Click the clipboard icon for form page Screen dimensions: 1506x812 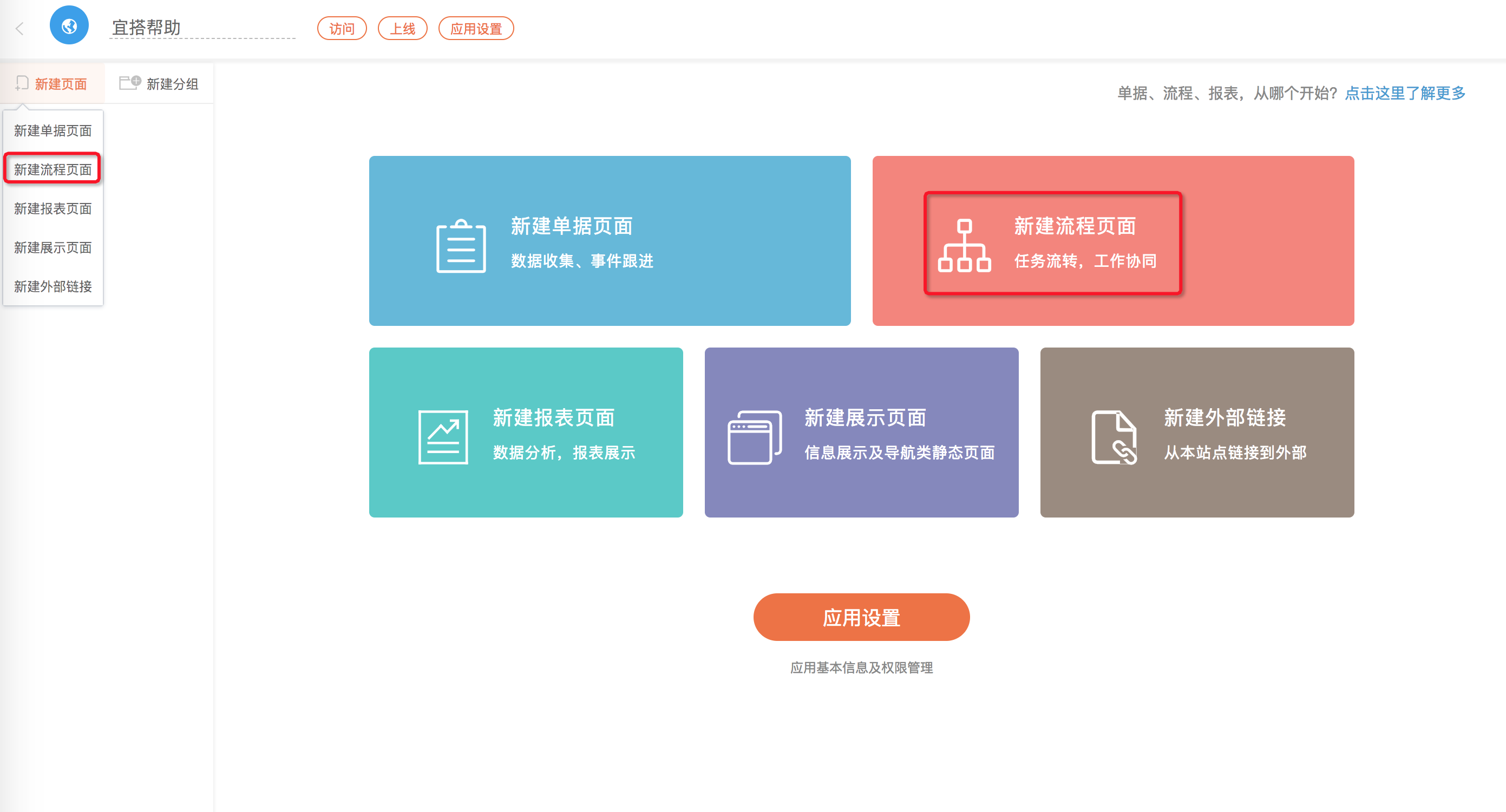coord(461,246)
